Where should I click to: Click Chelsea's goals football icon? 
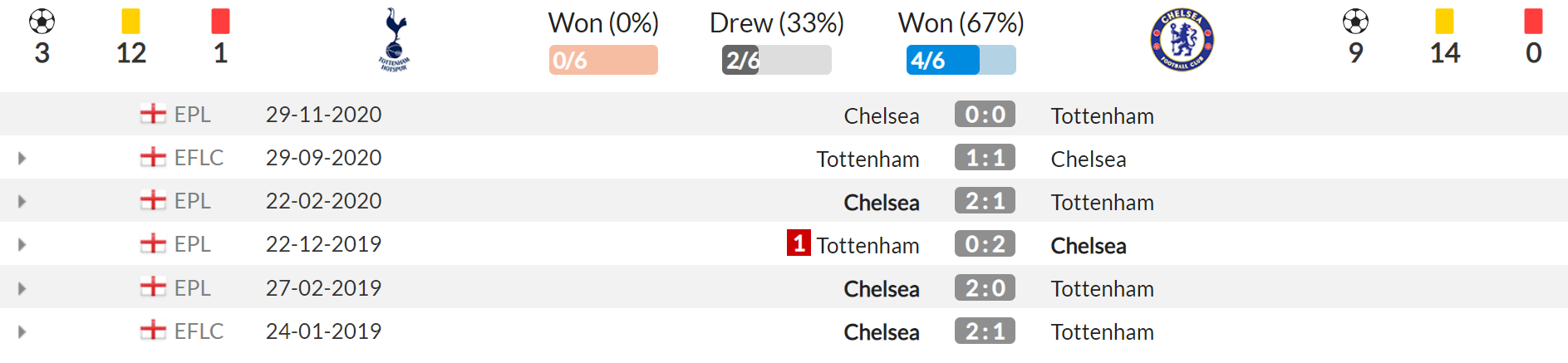tap(1355, 22)
